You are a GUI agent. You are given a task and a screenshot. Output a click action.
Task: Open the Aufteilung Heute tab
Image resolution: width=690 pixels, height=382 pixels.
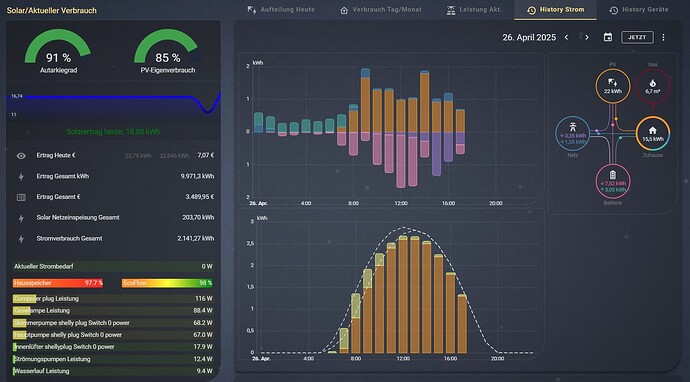click(281, 10)
